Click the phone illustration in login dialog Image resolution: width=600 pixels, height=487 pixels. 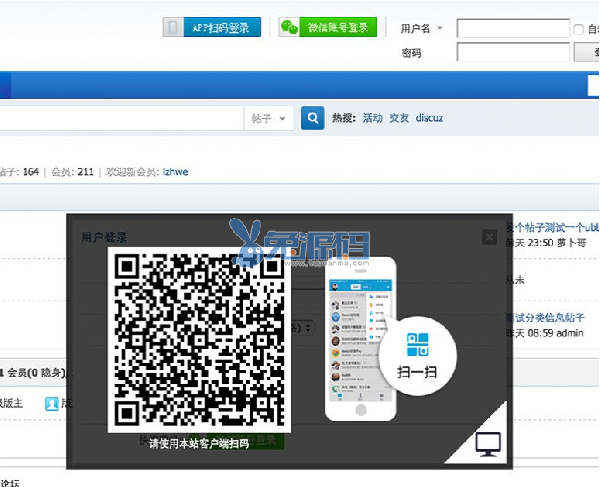click(360, 339)
